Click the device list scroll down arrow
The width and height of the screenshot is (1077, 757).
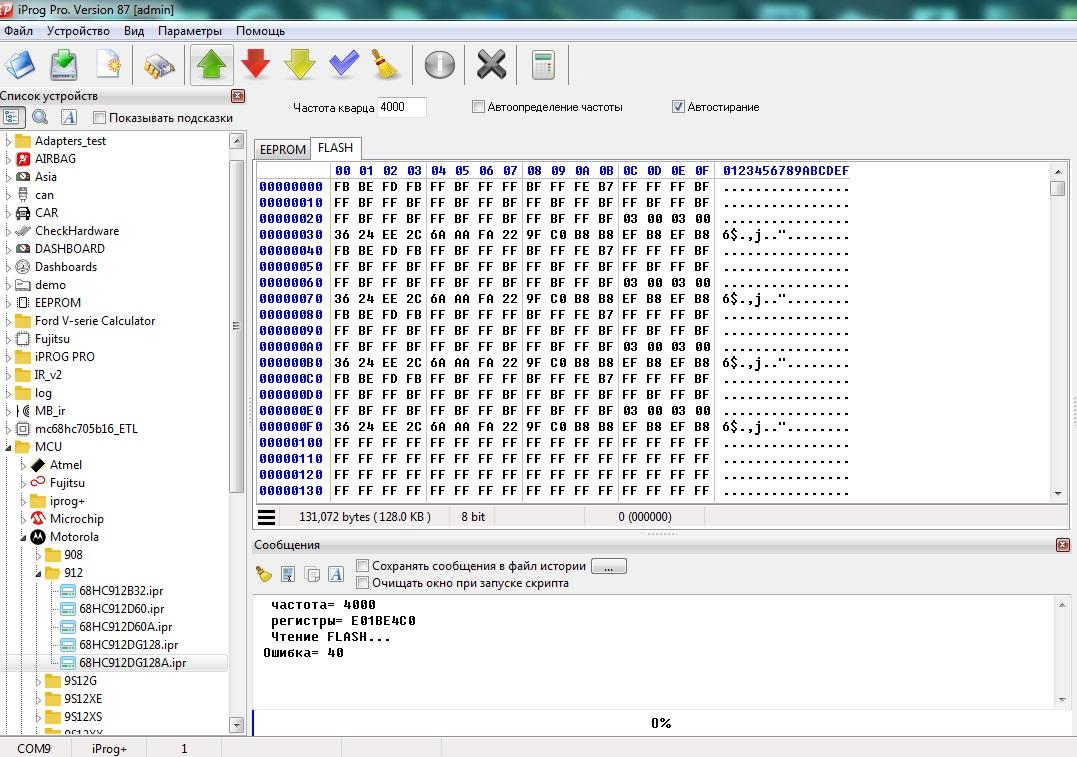236,725
